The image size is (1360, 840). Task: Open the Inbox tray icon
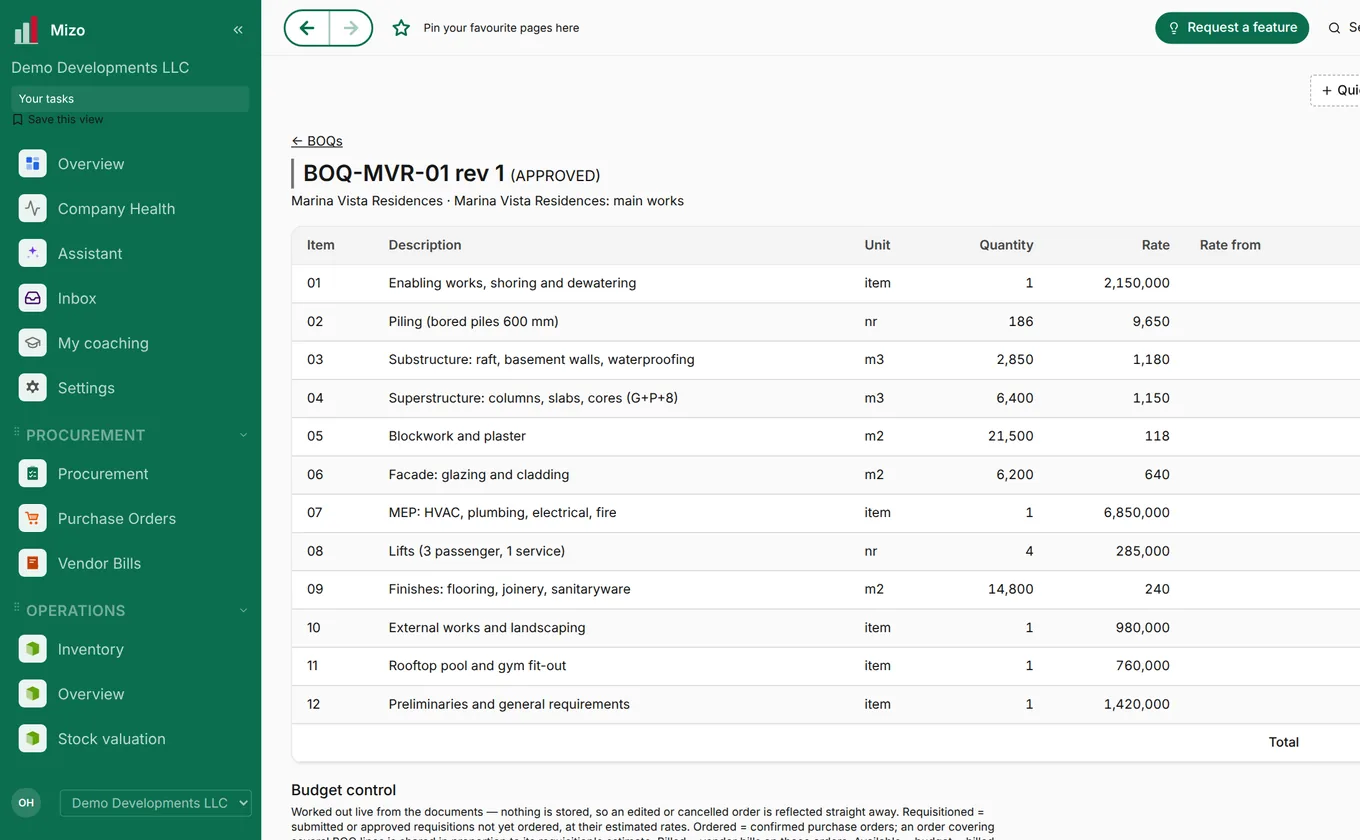33,298
